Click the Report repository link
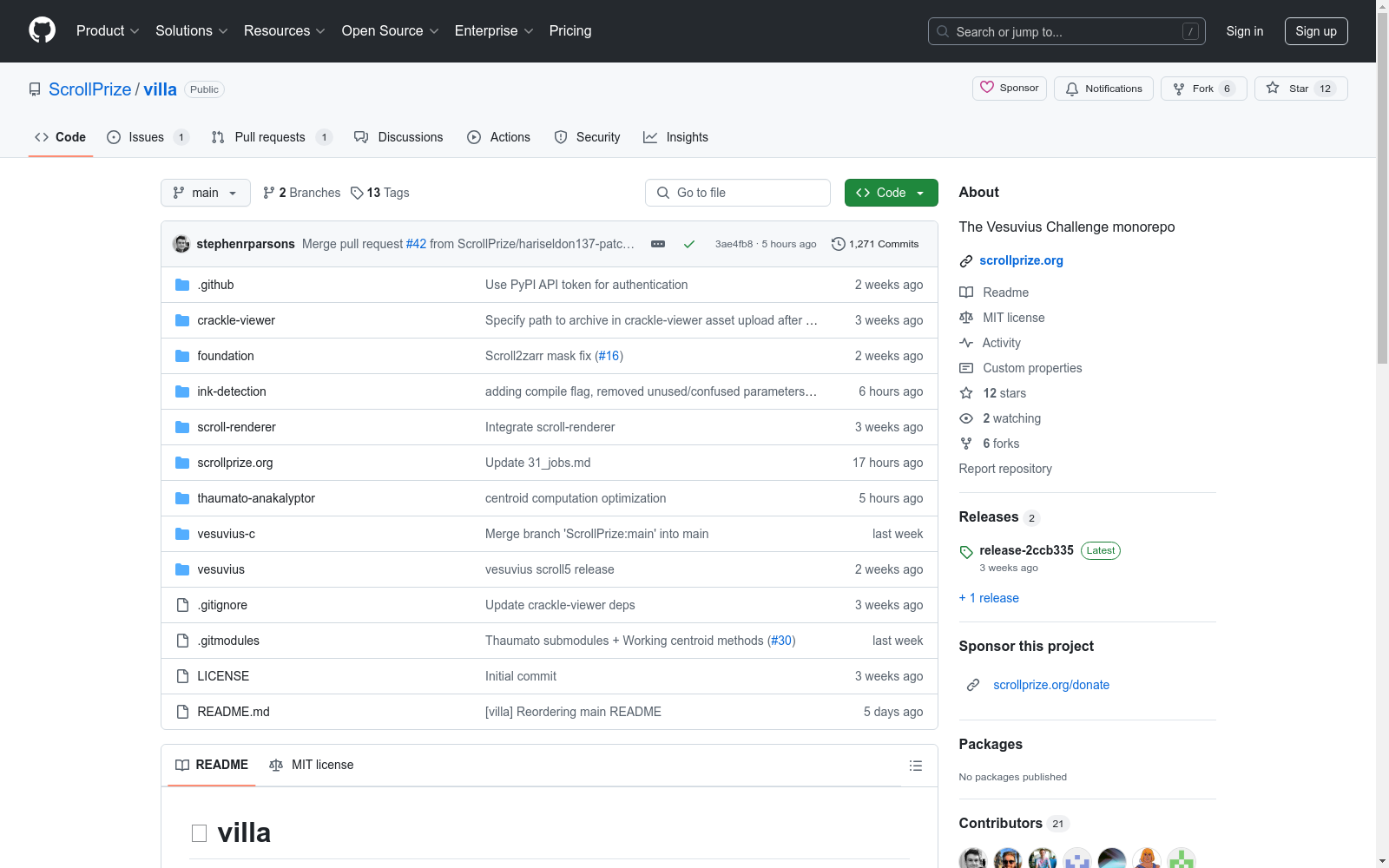Viewport: 1389px width, 868px height. click(x=1005, y=469)
